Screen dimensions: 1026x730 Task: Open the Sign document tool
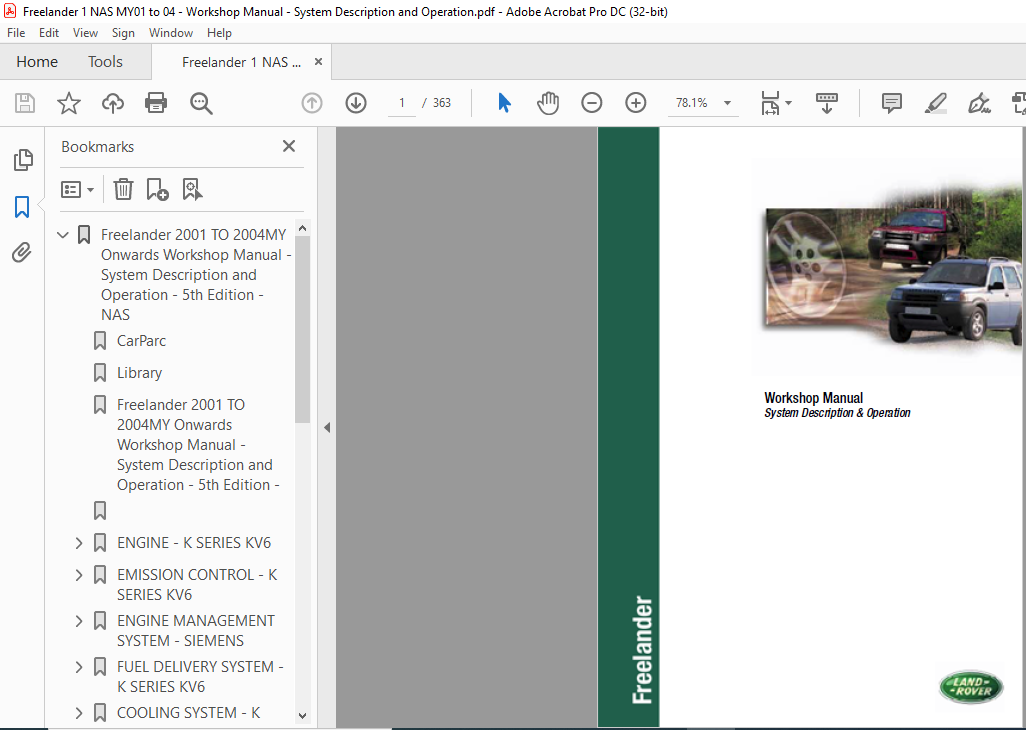point(979,103)
